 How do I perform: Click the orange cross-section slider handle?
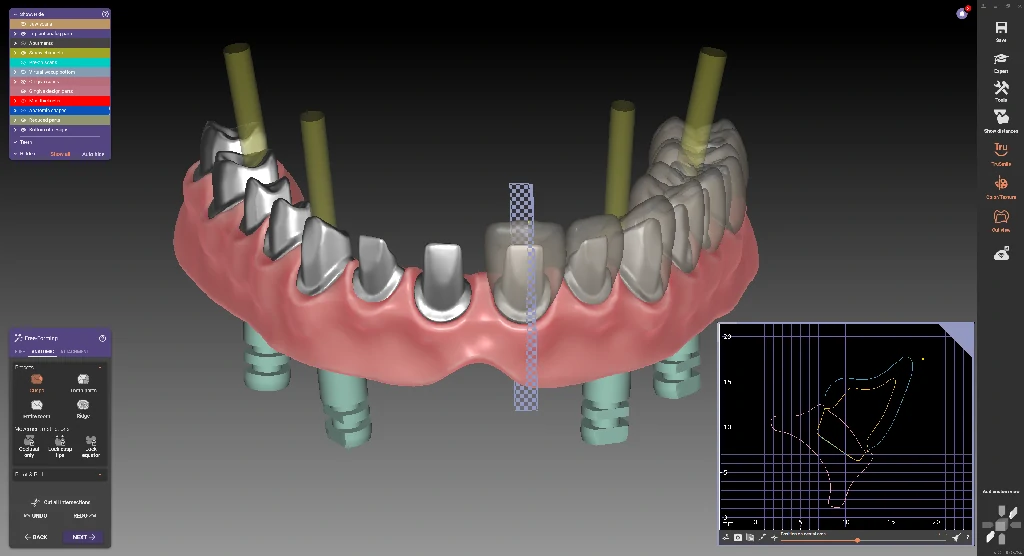pyautogui.click(x=857, y=540)
